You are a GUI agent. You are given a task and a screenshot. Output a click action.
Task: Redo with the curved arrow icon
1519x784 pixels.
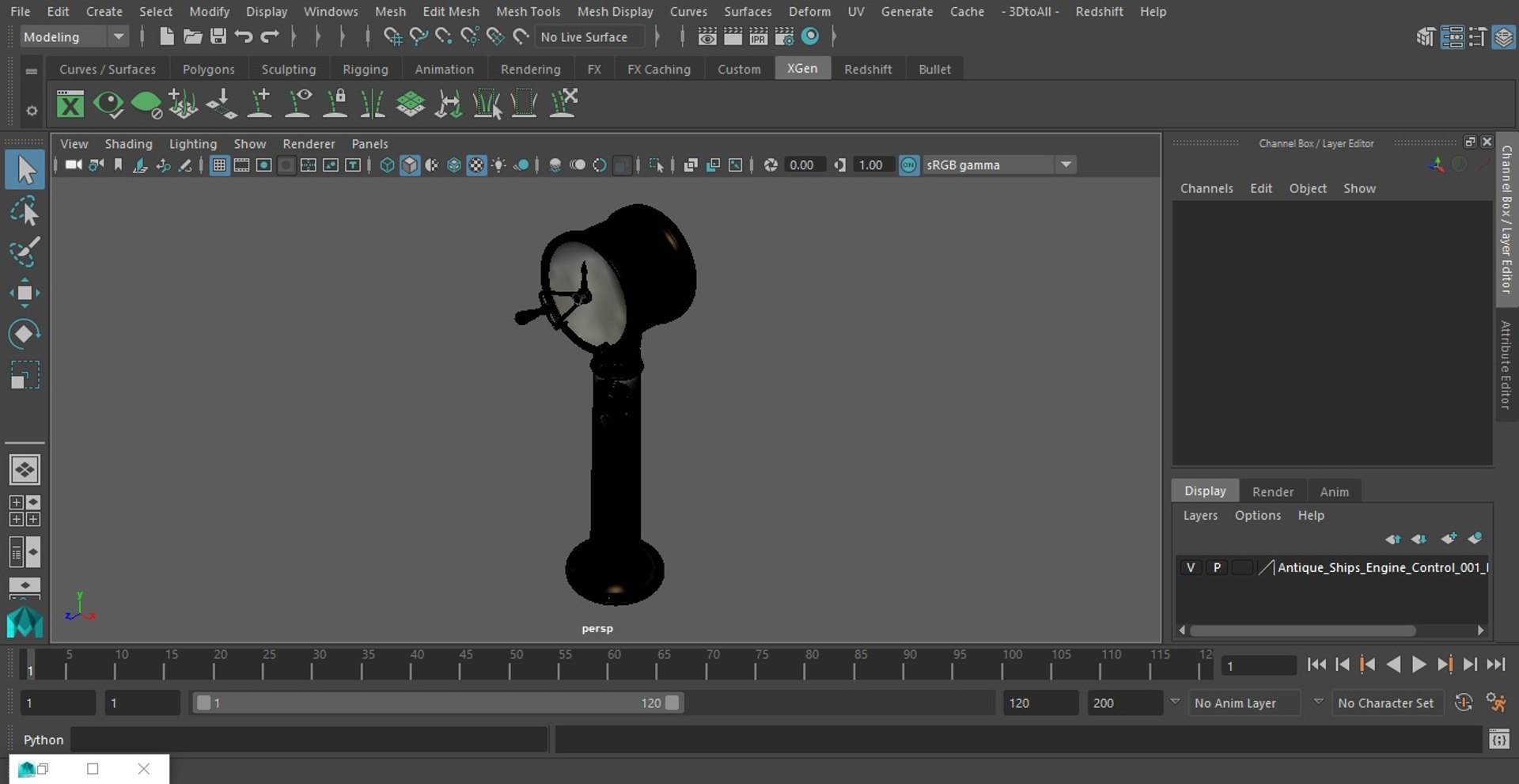(x=270, y=36)
